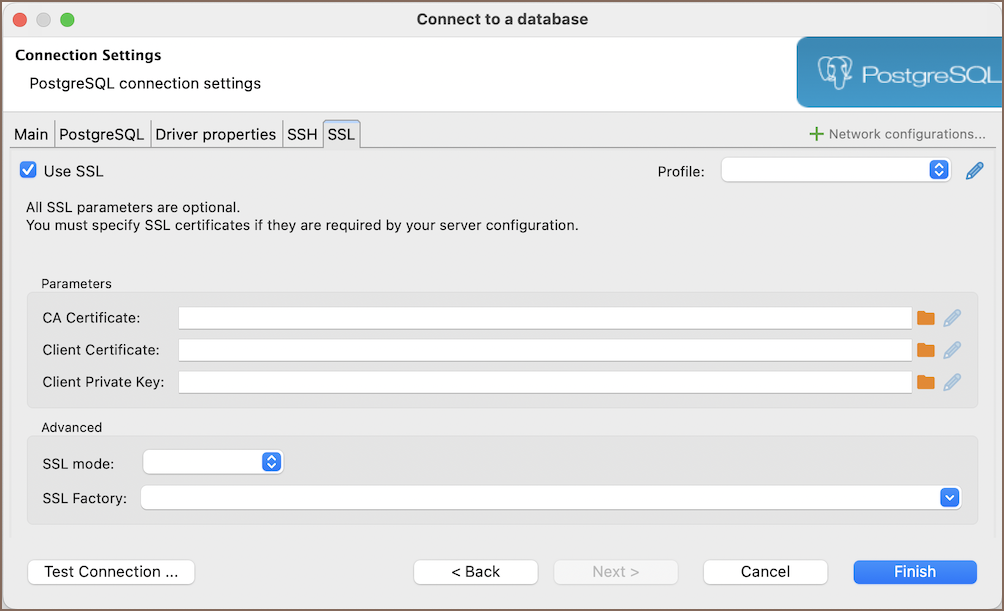
Task: Click the CA Certificate folder browse icon
Action: coord(925,318)
